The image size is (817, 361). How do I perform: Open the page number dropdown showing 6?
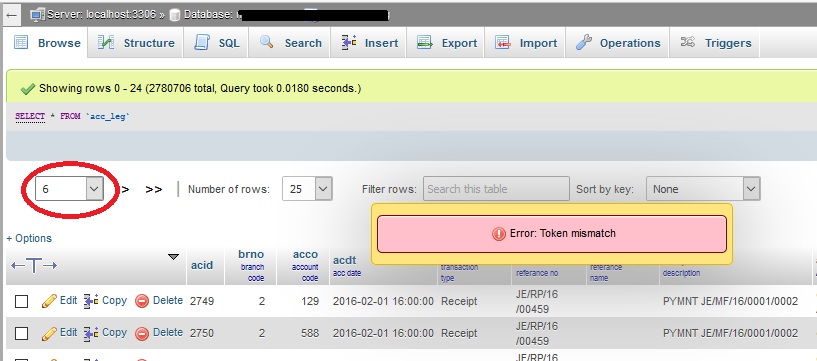(x=69, y=189)
